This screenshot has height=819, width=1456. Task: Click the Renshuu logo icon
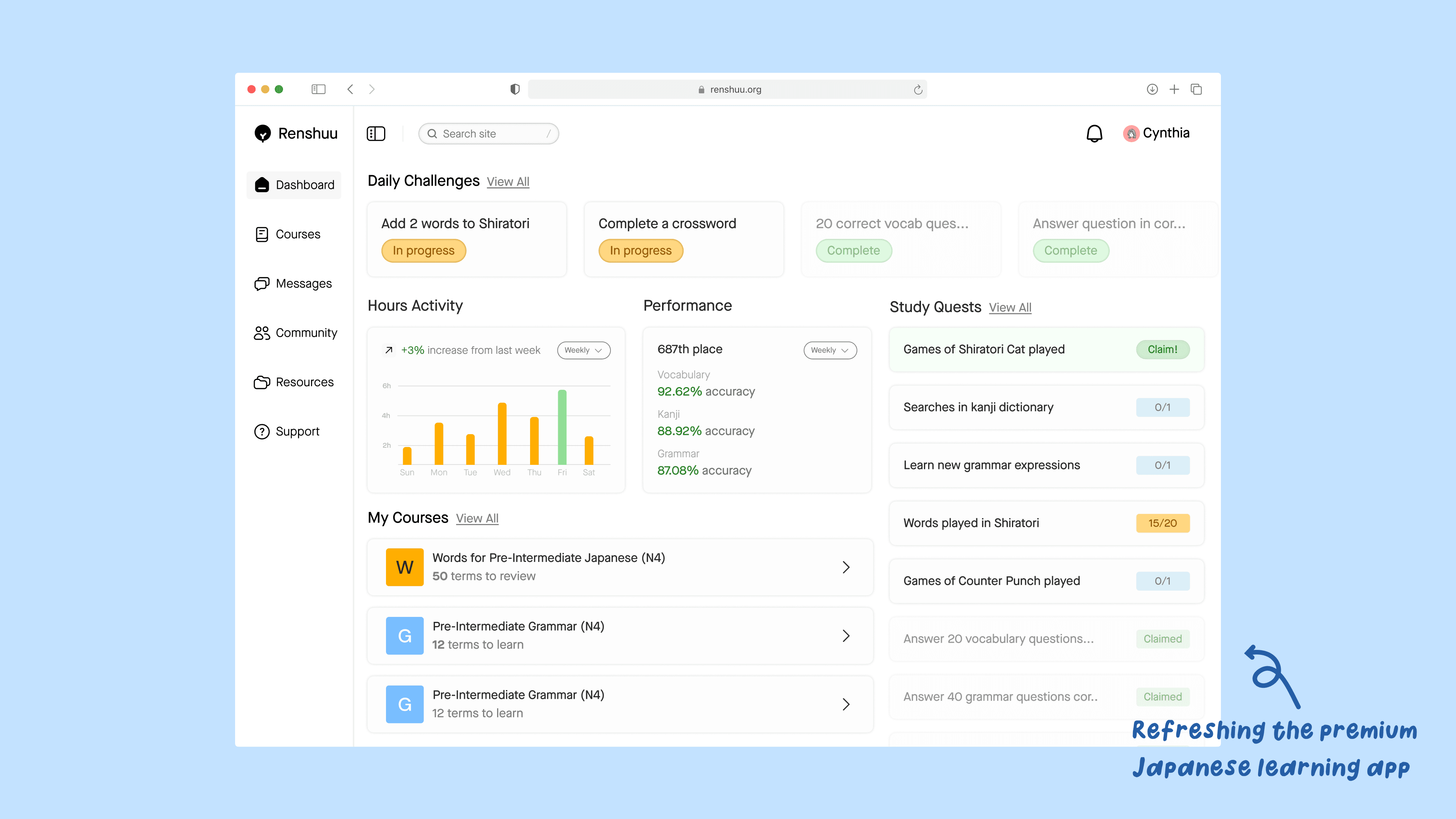[262, 133]
